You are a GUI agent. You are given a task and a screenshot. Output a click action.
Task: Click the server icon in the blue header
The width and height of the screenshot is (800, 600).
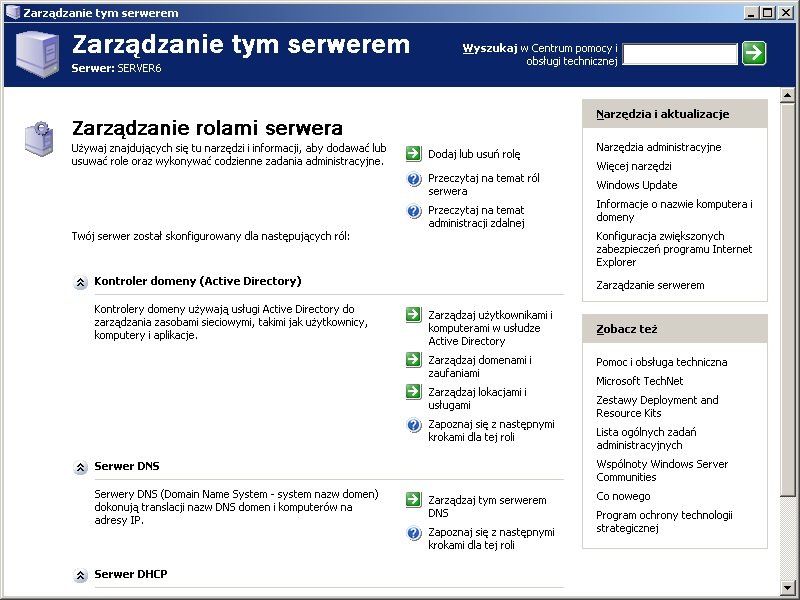pyautogui.click(x=37, y=54)
